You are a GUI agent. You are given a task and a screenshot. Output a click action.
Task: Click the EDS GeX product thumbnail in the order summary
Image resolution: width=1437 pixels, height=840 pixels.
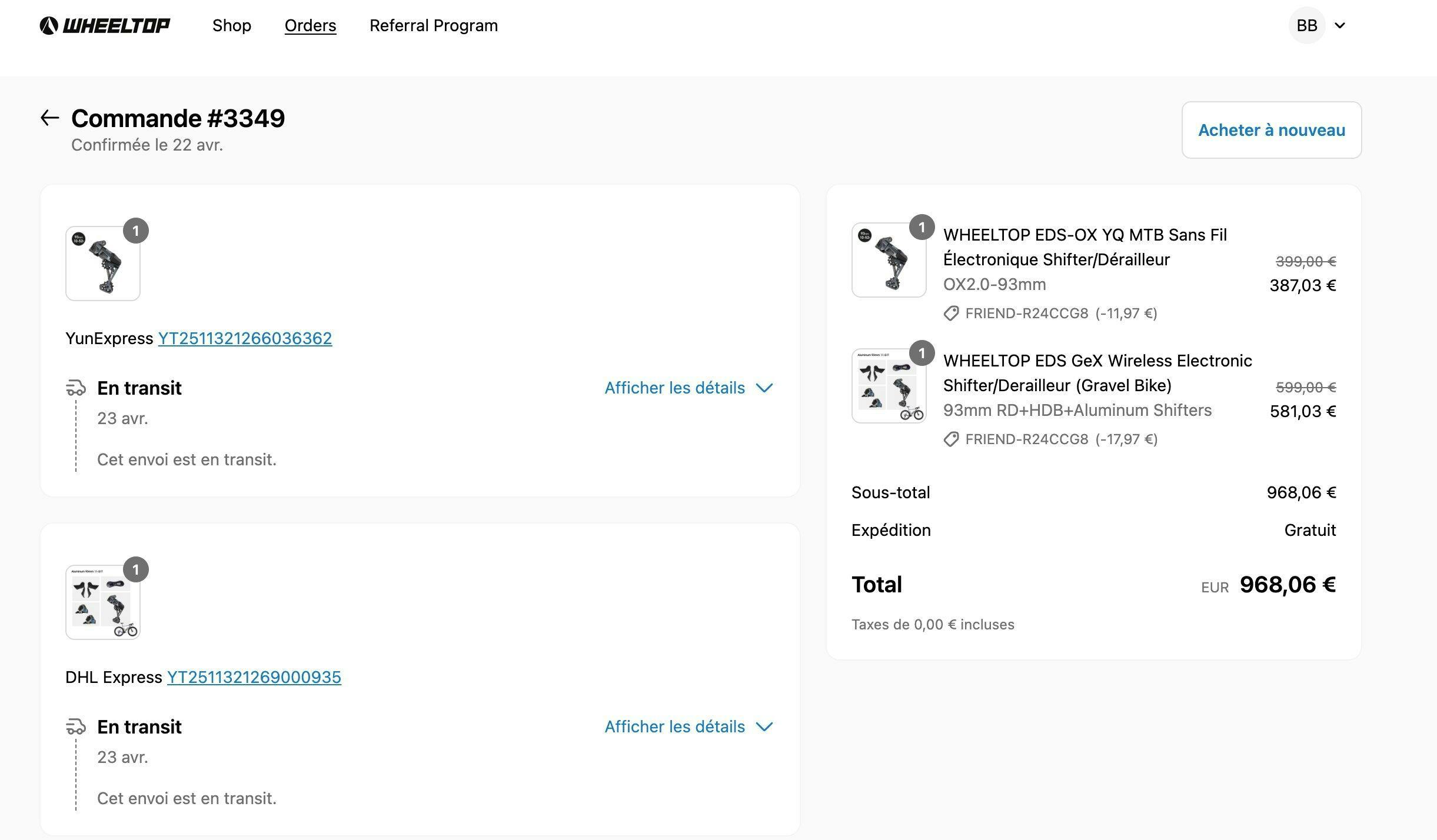pyautogui.click(x=889, y=386)
